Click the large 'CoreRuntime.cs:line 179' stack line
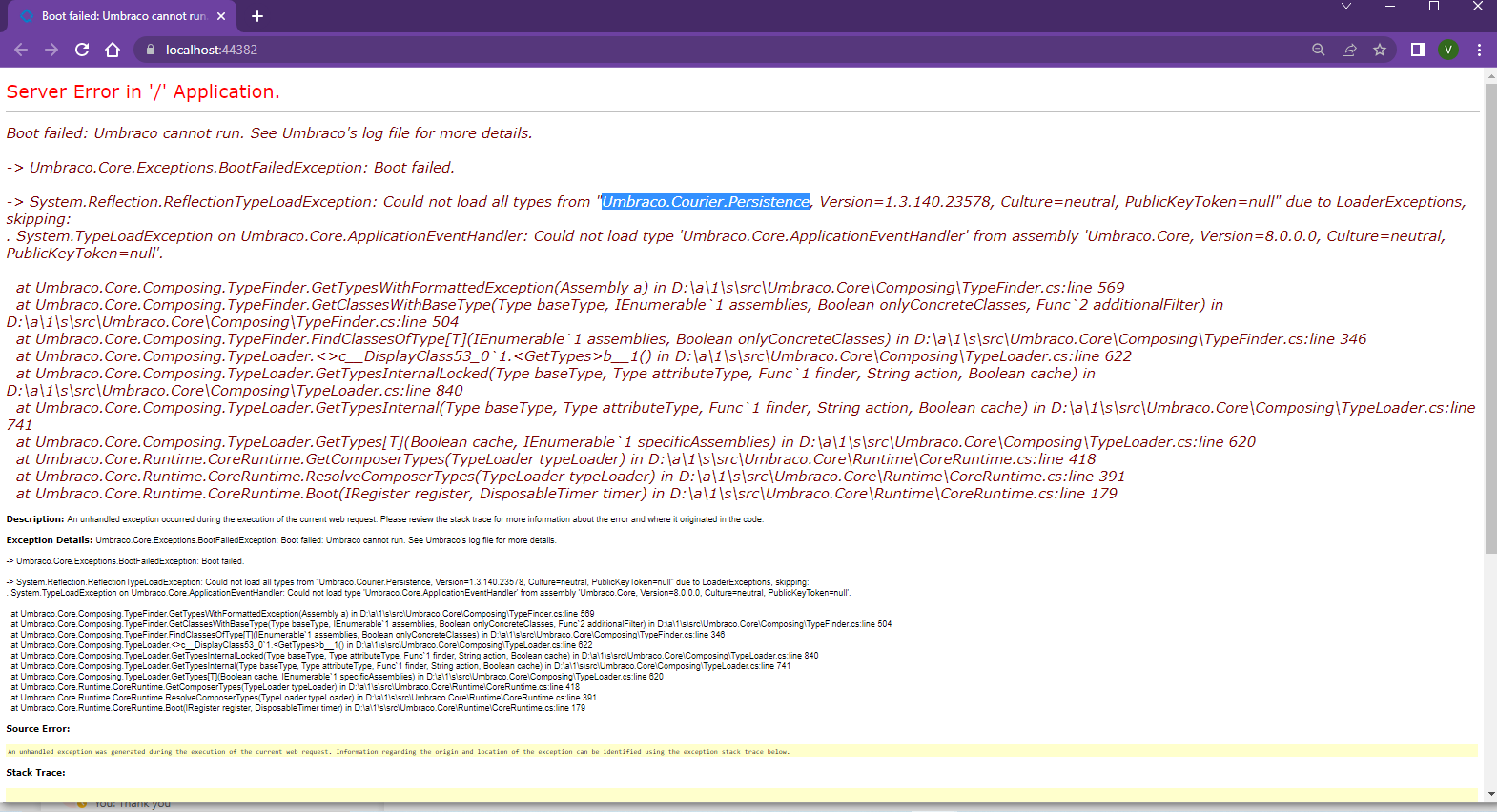The width and height of the screenshot is (1497, 812). point(566,494)
